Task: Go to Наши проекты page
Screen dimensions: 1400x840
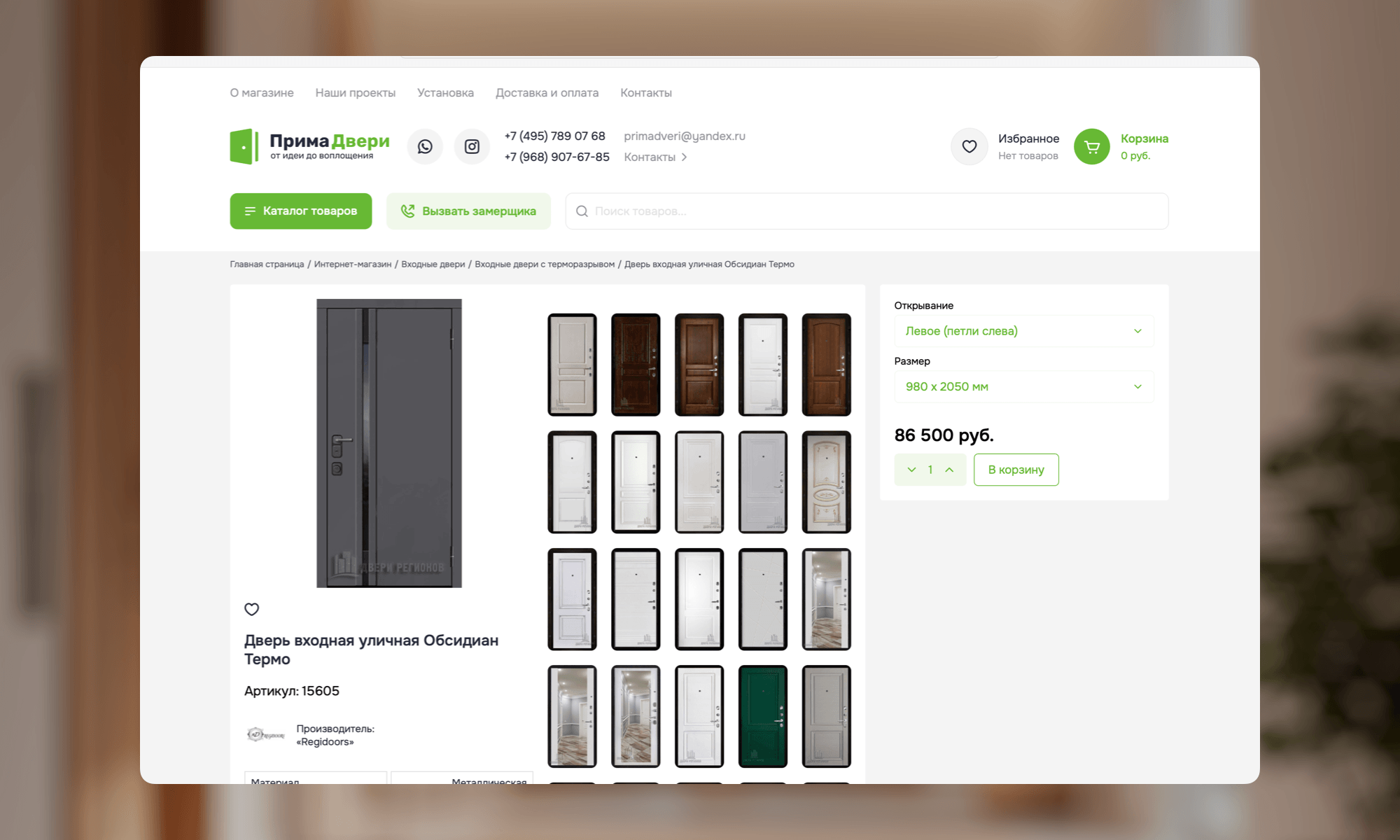Action: [355, 93]
